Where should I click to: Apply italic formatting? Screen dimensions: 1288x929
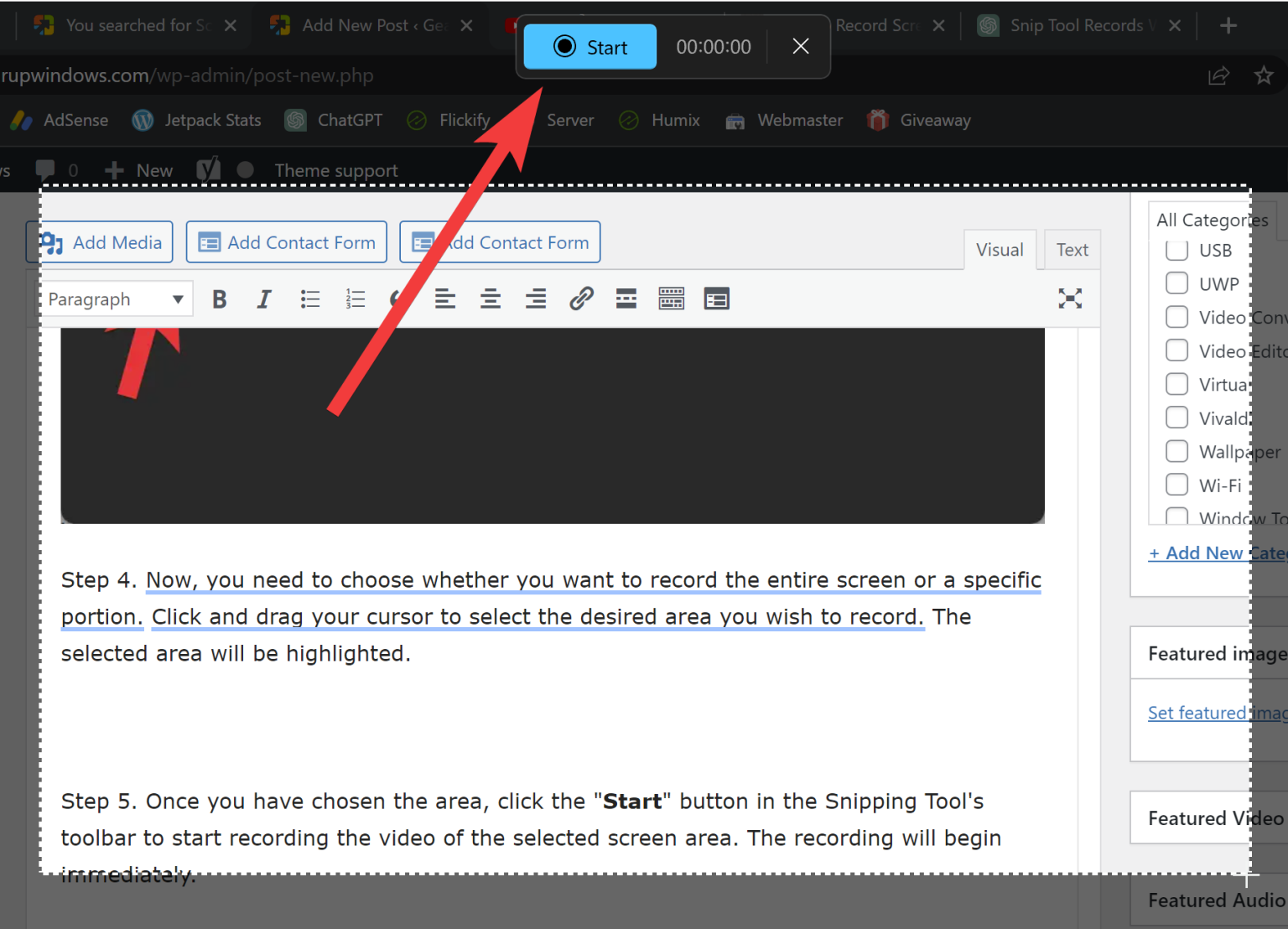pos(264,298)
